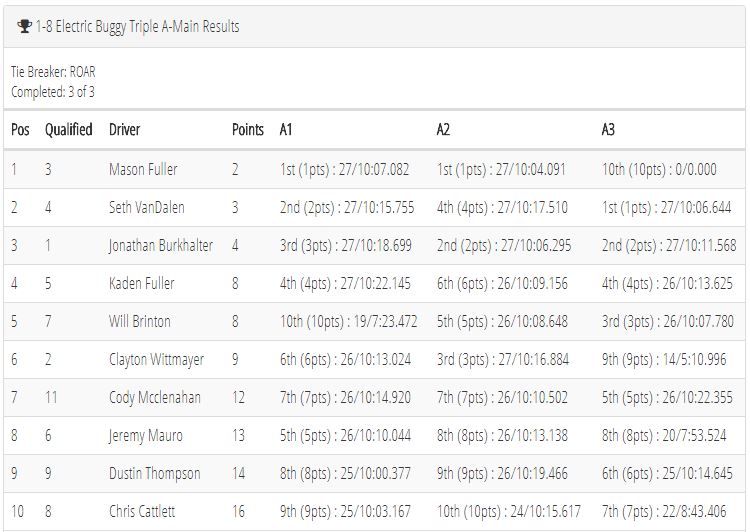The height and width of the screenshot is (532, 750).
Task: Click the A3 column header
Action: pyautogui.click(x=608, y=130)
